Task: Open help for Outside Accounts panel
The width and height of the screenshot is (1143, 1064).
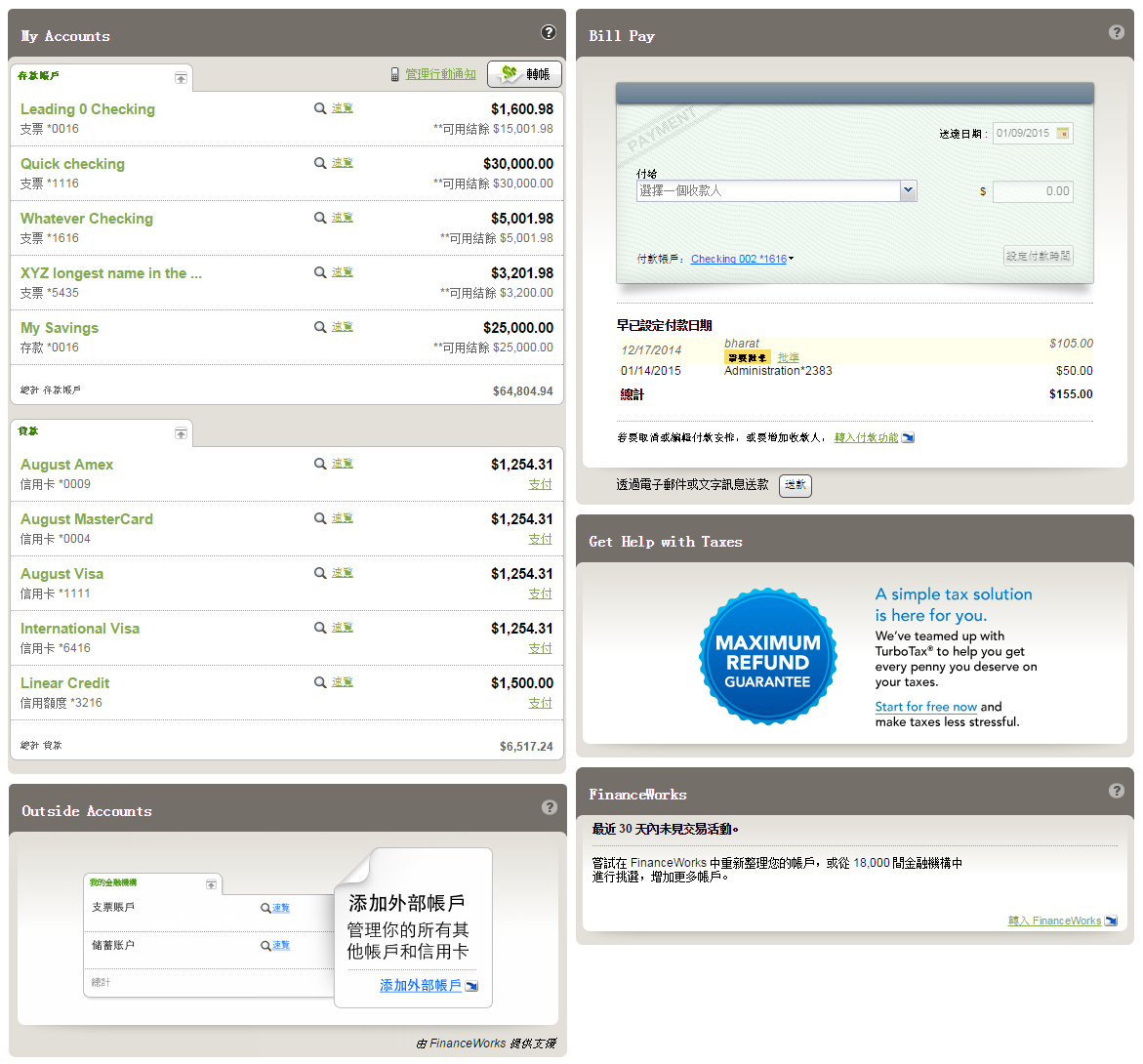Action: click(550, 807)
